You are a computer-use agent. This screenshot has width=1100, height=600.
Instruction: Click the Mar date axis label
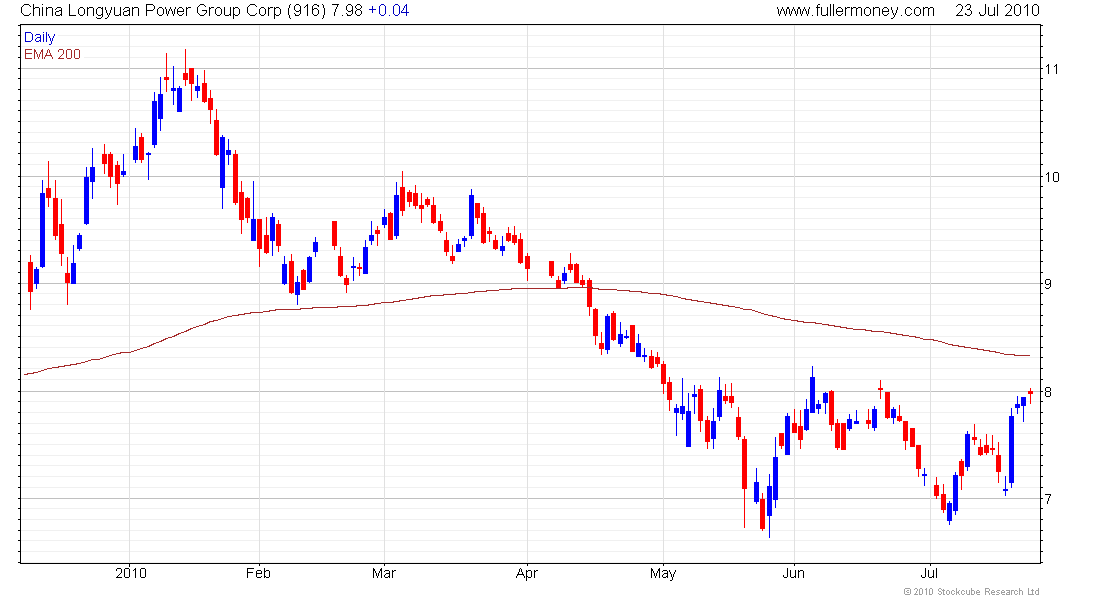tap(384, 573)
